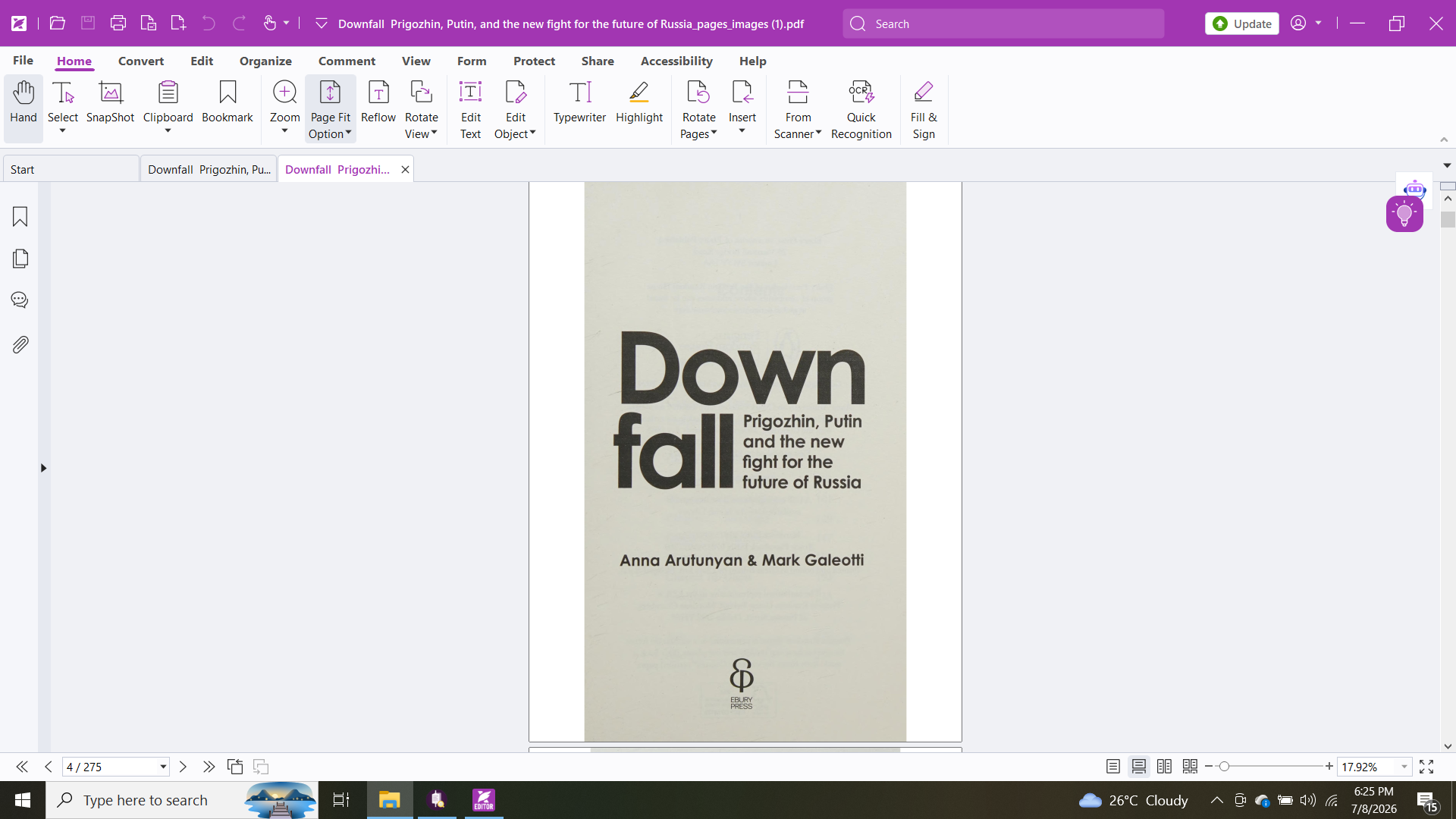Click From Scanner

pos(798,109)
